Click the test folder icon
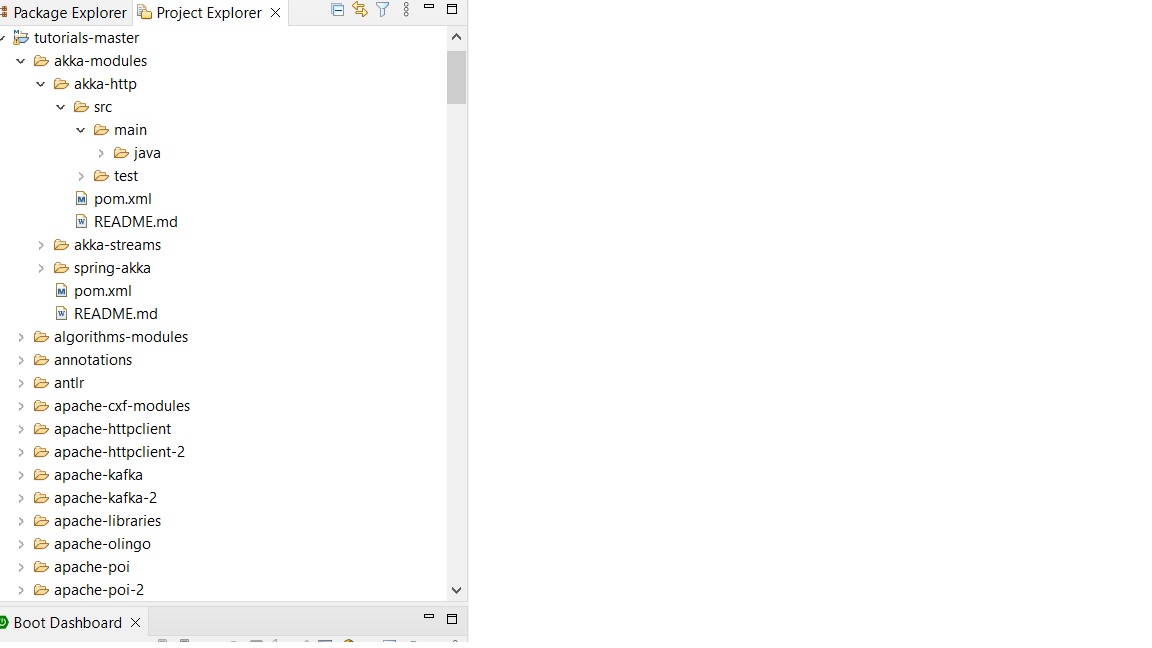 point(101,176)
